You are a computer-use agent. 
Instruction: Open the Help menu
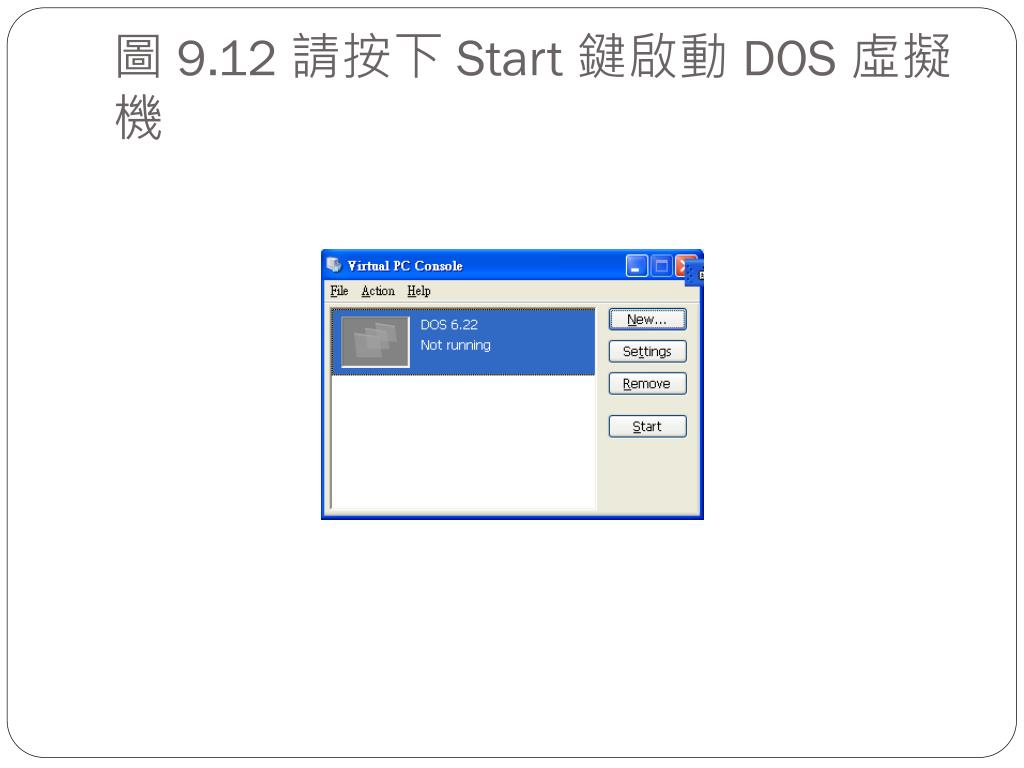[419, 291]
